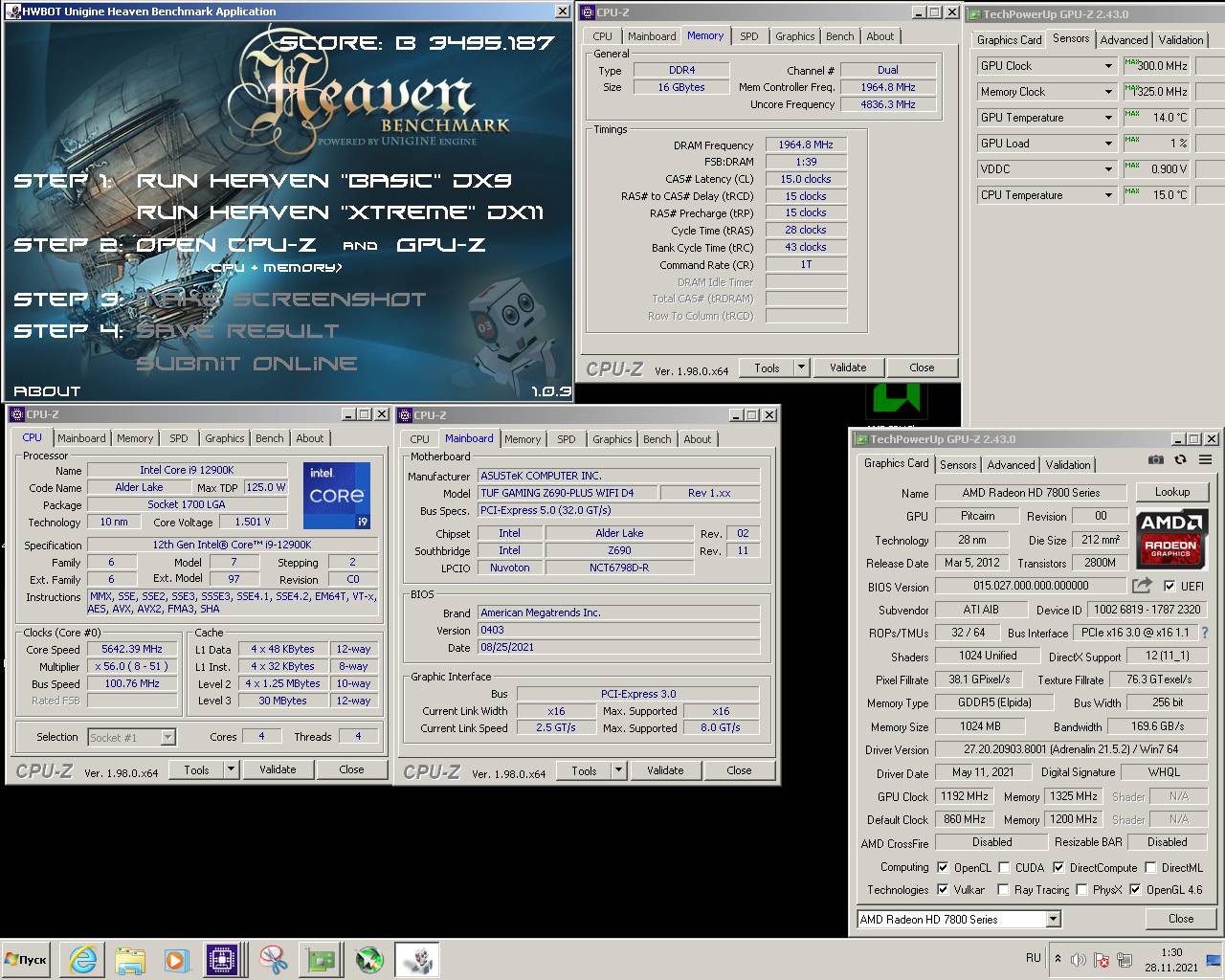Launch Windows Media Player from taskbar
Screen dimensions: 1225x980
[x=175, y=959]
